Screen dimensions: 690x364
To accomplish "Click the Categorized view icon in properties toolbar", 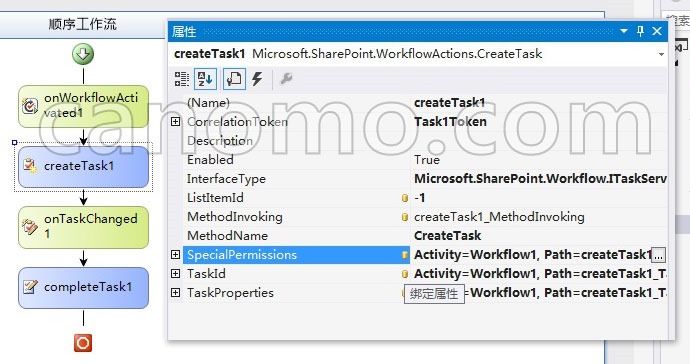I will coord(181,79).
